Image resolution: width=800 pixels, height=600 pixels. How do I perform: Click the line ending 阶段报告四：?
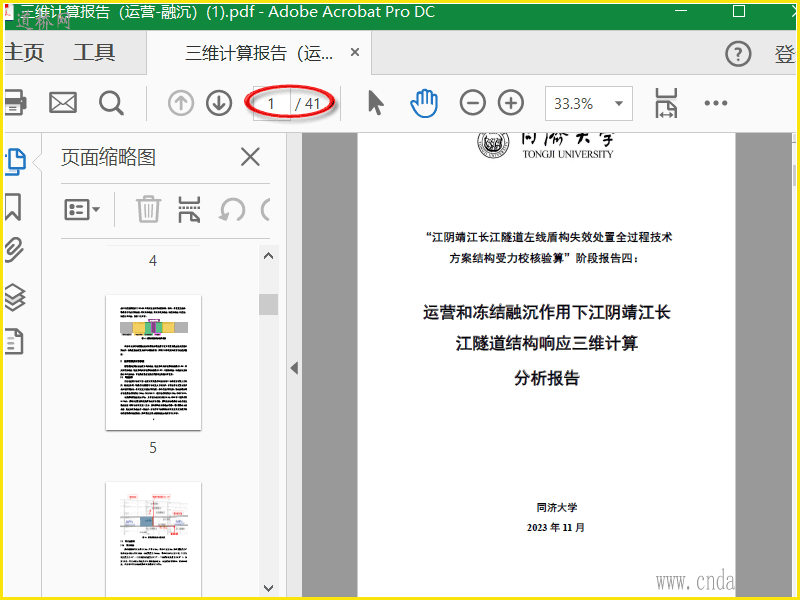click(x=544, y=258)
